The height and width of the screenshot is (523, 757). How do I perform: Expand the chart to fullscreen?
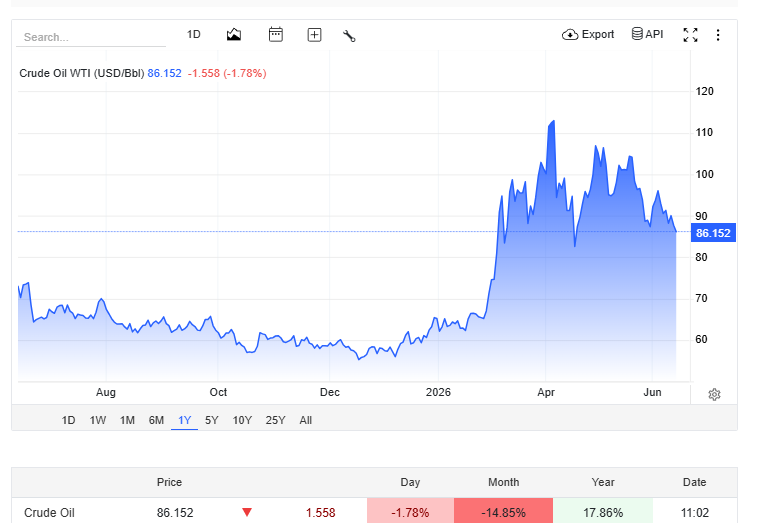[x=690, y=35]
